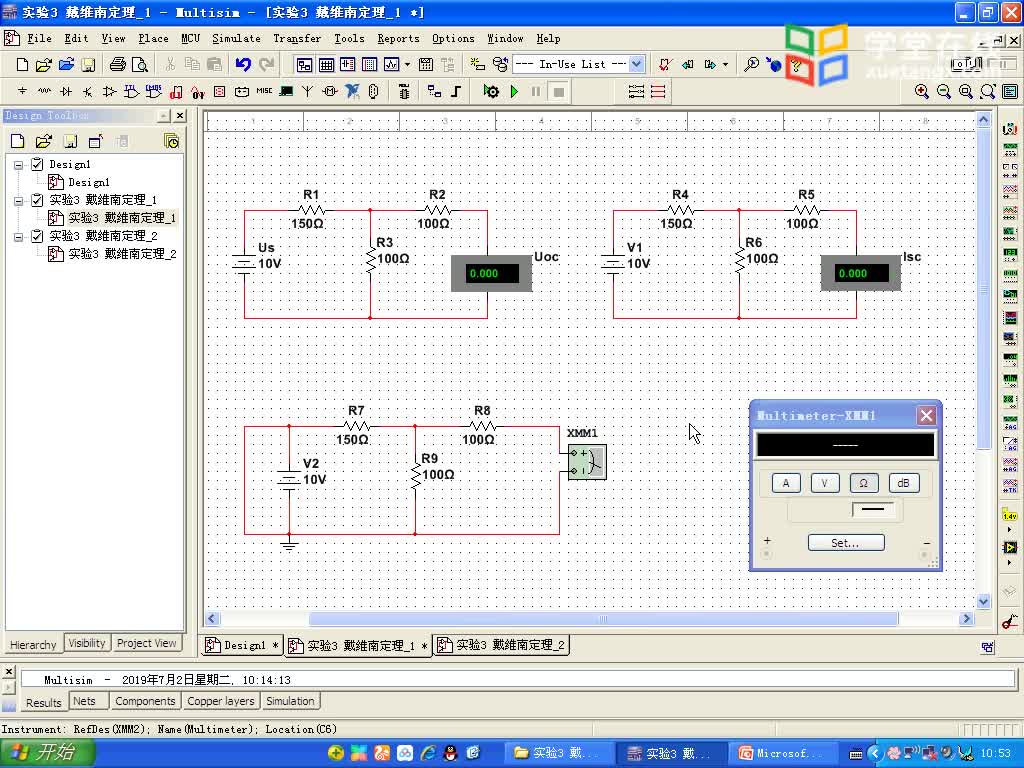Screen dimensions: 1024x768
Task: Open the dropdown arrow beside the Grapher icon
Action: [x=408, y=65]
